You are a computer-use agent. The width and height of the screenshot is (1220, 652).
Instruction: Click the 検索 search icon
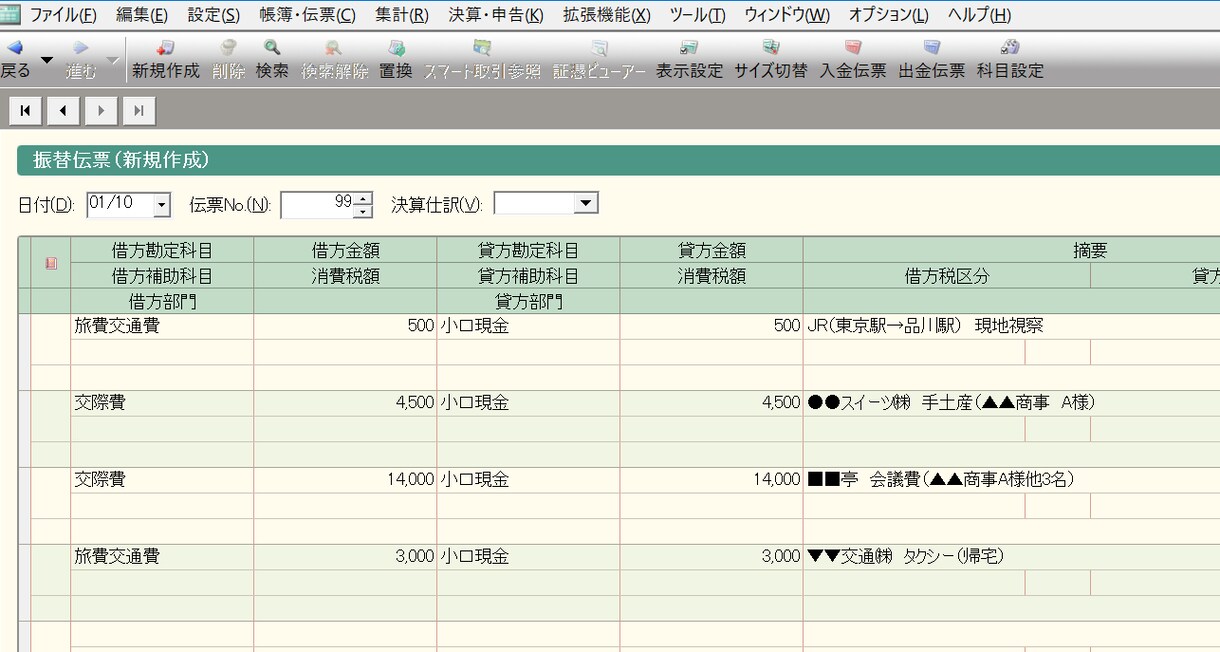[x=272, y=47]
